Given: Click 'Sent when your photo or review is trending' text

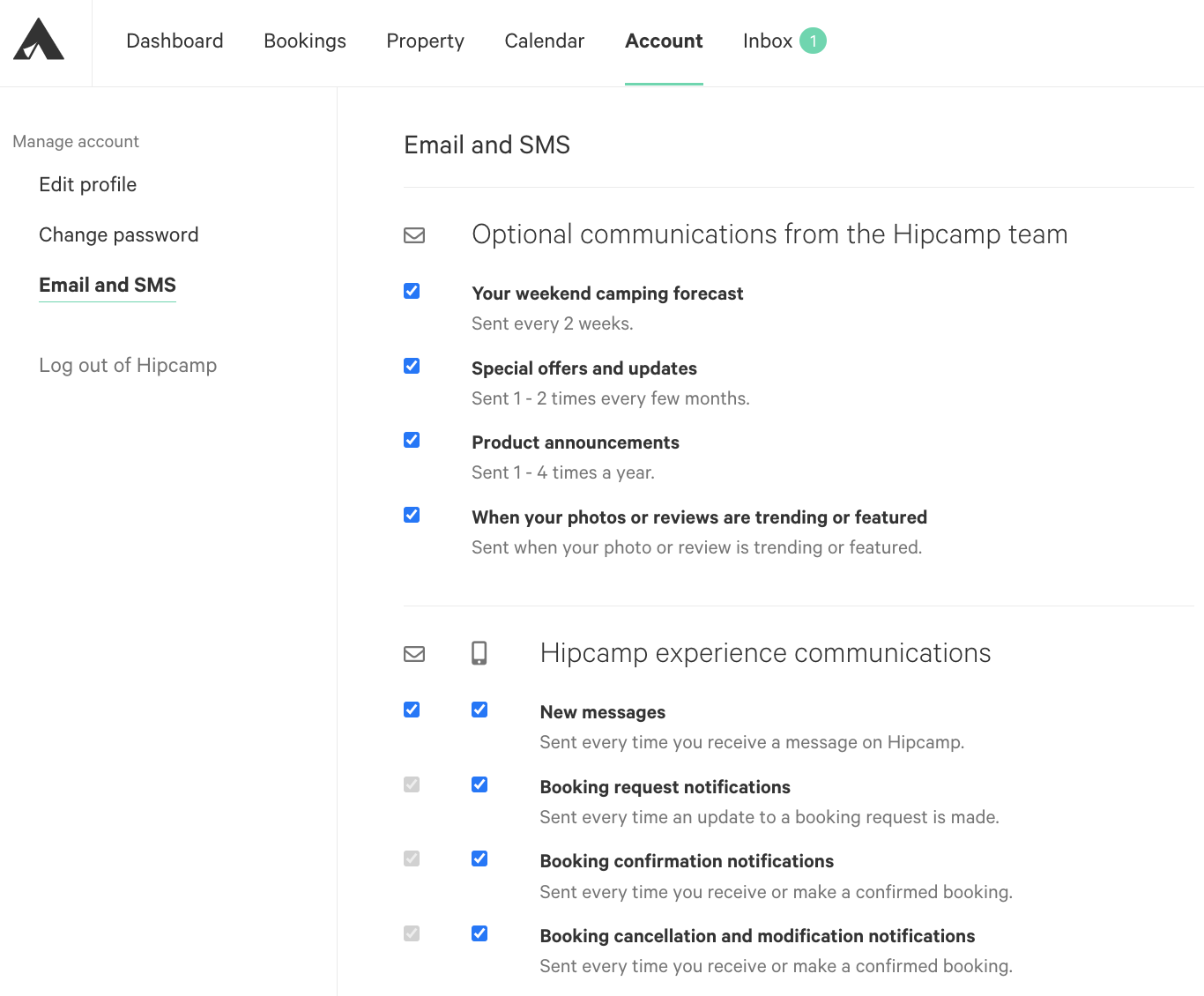Looking at the screenshot, I should coord(696,547).
